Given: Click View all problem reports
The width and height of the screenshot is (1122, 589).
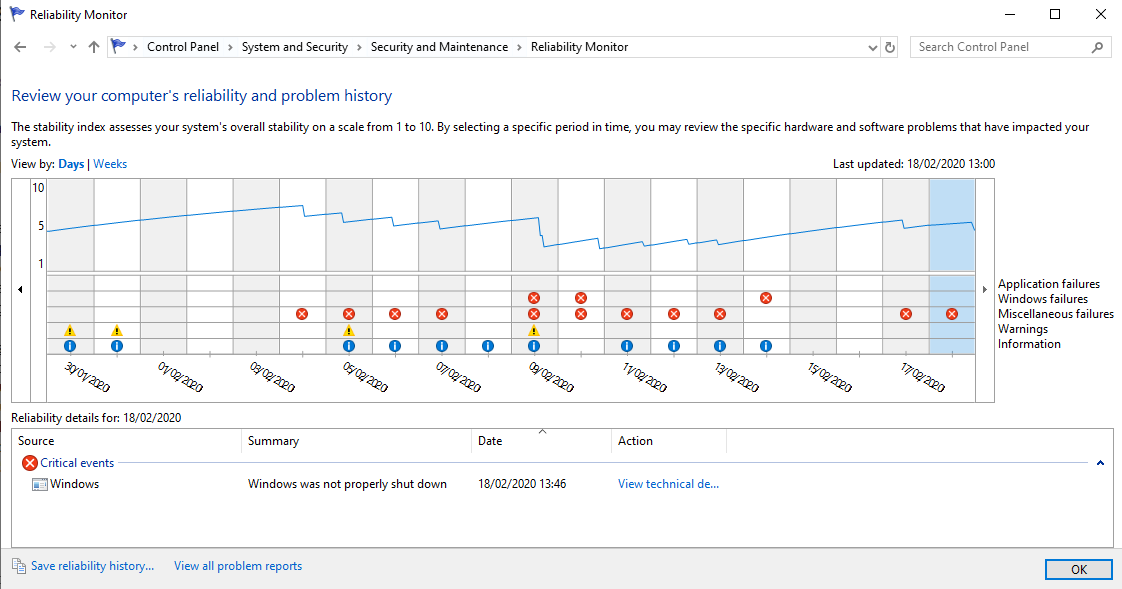Looking at the screenshot, I should click(237, 565).
